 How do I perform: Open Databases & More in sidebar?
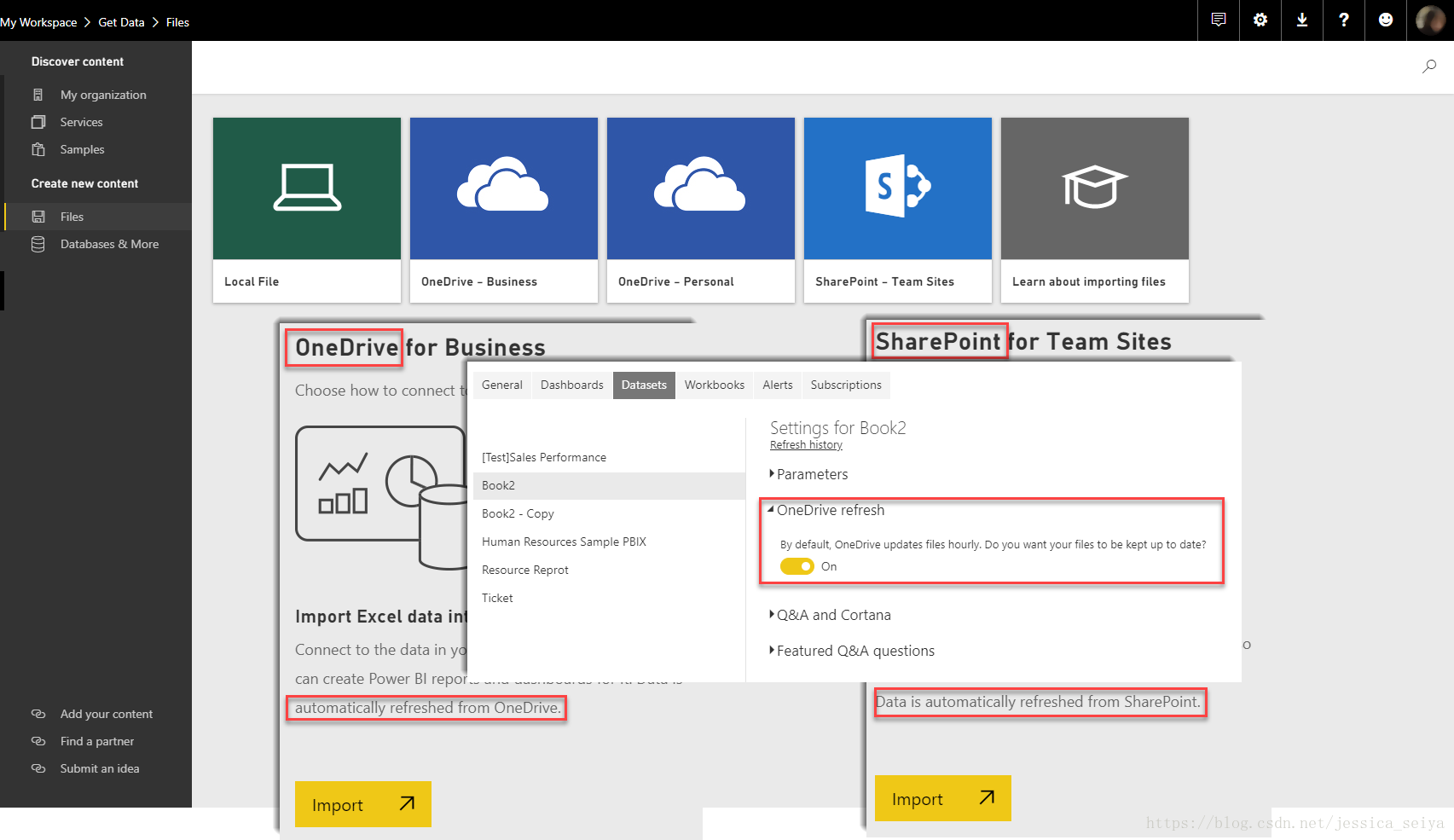(x=109, y=244)
